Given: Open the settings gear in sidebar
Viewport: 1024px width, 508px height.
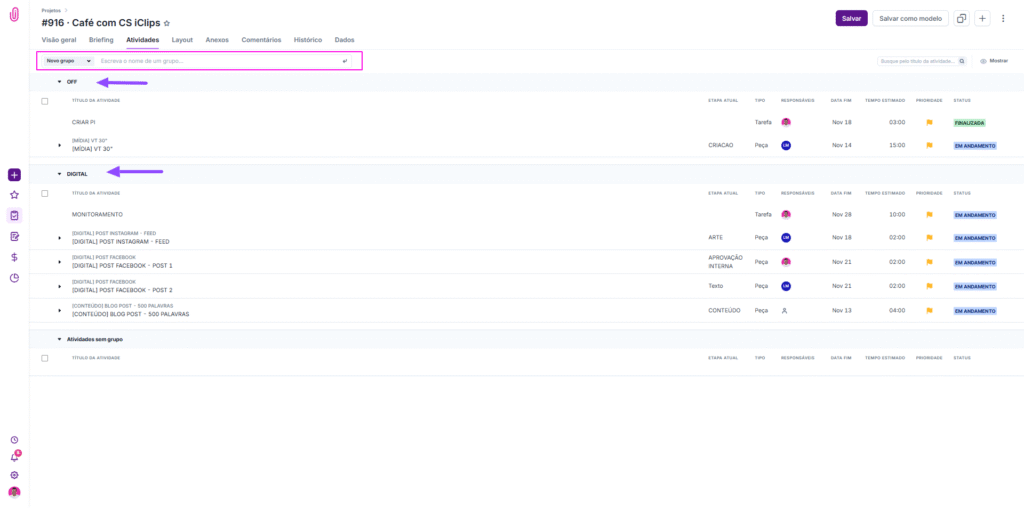Looking at the screenshot, I should pyautogui.click(x=14, y=475).
